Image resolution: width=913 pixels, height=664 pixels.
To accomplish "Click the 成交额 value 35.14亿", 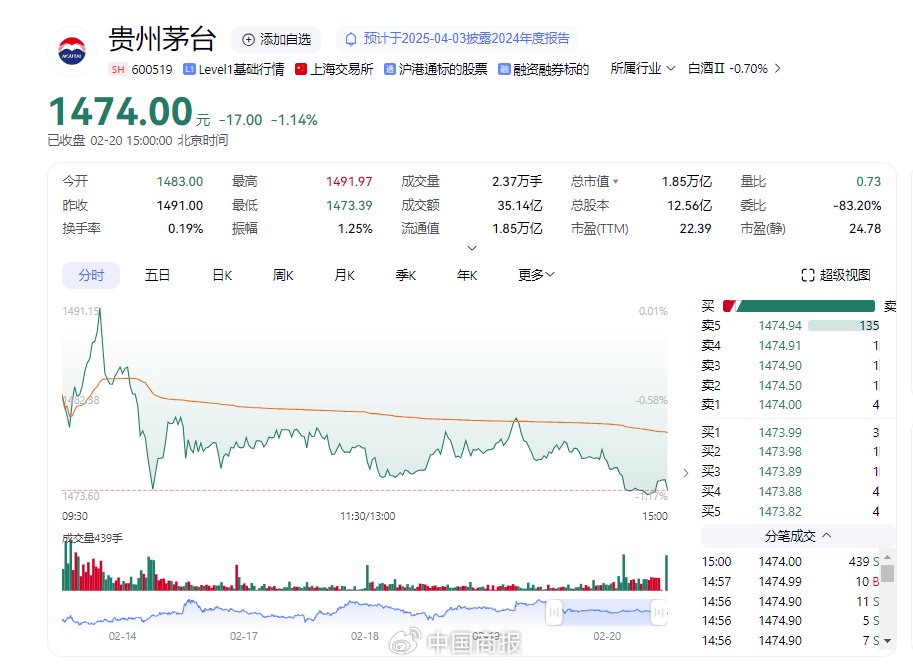I will tap(519, 206).
